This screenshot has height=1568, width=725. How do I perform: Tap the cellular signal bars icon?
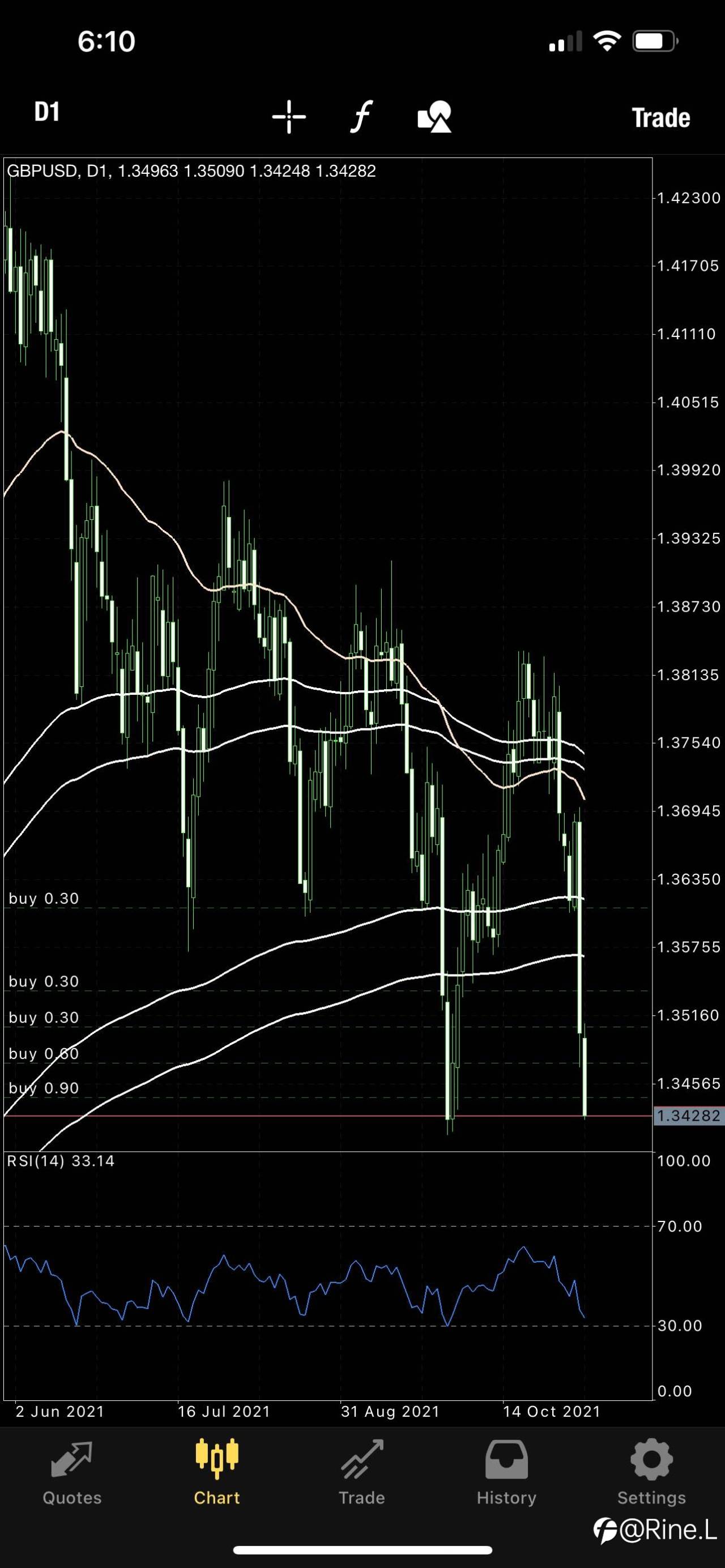(x=565, y=42)
